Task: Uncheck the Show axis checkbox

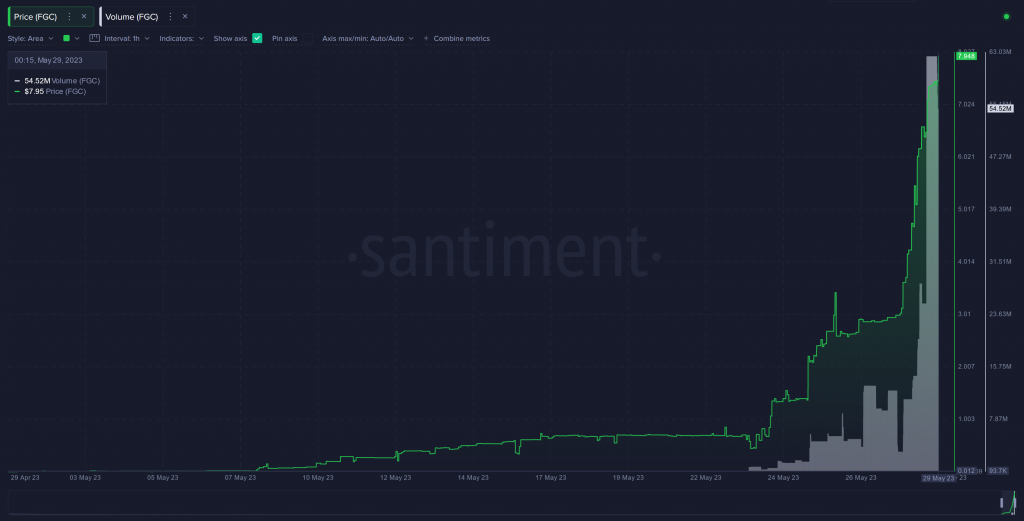Action: [x=257, y=39]
